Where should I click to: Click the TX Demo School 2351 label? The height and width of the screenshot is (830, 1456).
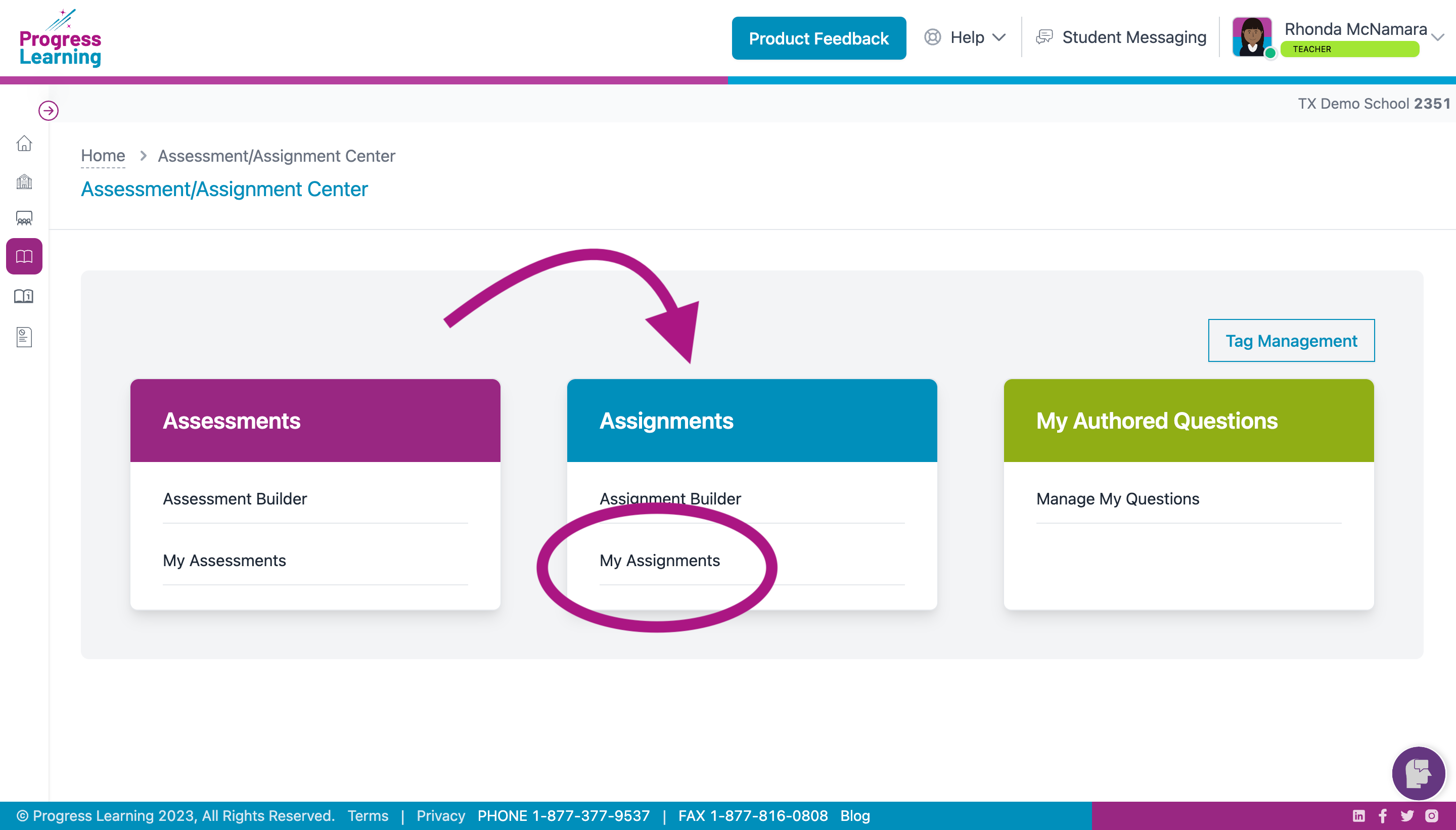1374,104
